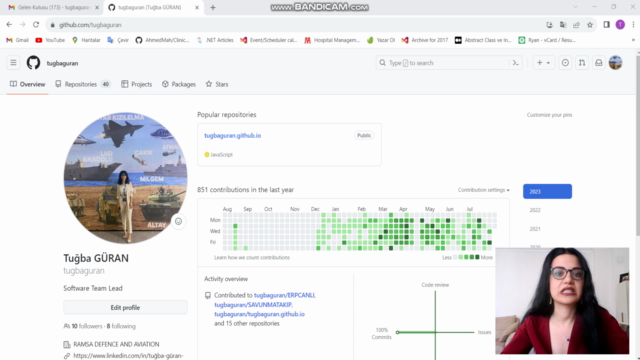This screenshot has width=640, height=360.
Task: Open the Ryan - vCard bookmark
Action: pos(547,40)
